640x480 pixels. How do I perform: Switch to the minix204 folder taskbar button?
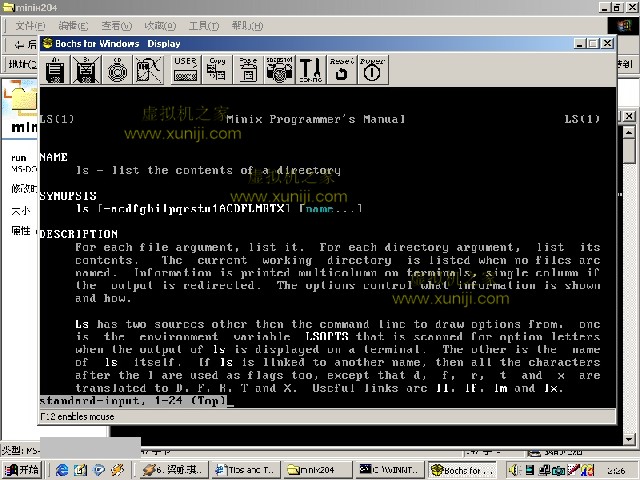pos(318,470)
